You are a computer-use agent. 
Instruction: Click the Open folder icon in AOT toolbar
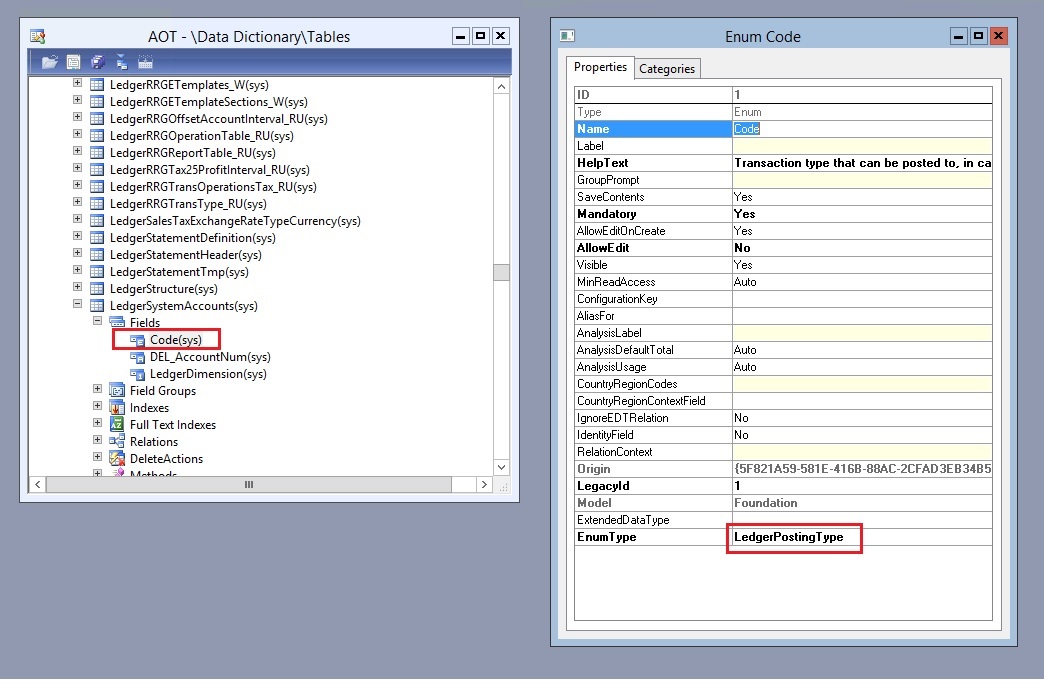pyautogui.click(x=49, y=62)
